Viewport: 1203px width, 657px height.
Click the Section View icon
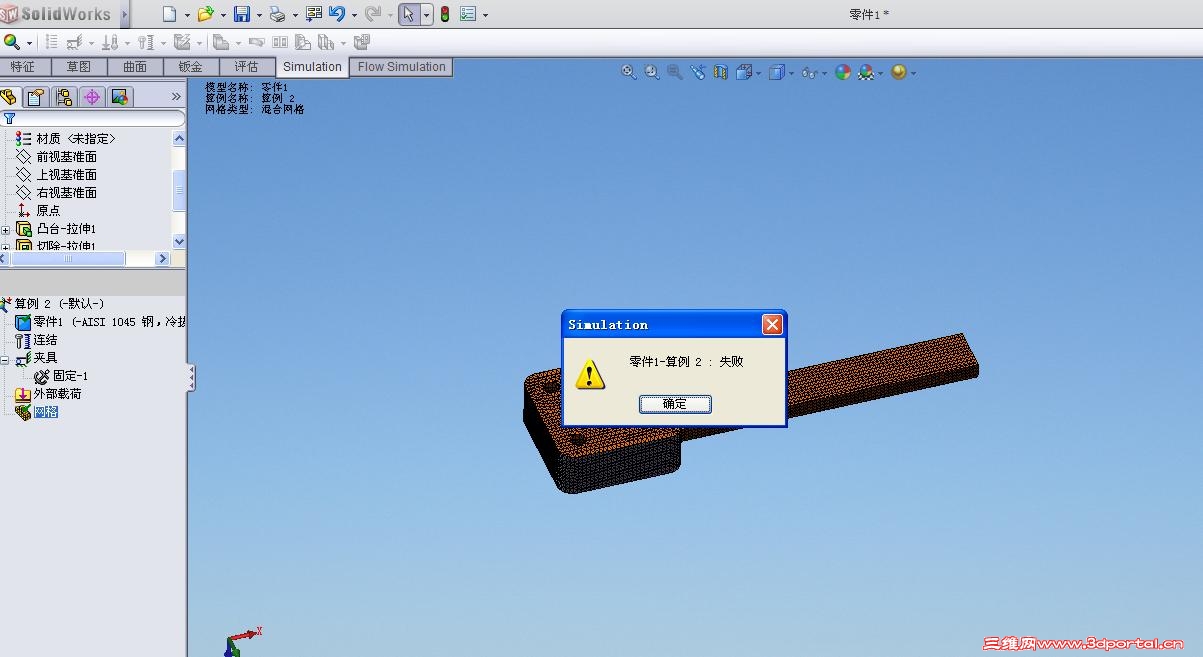720,72
